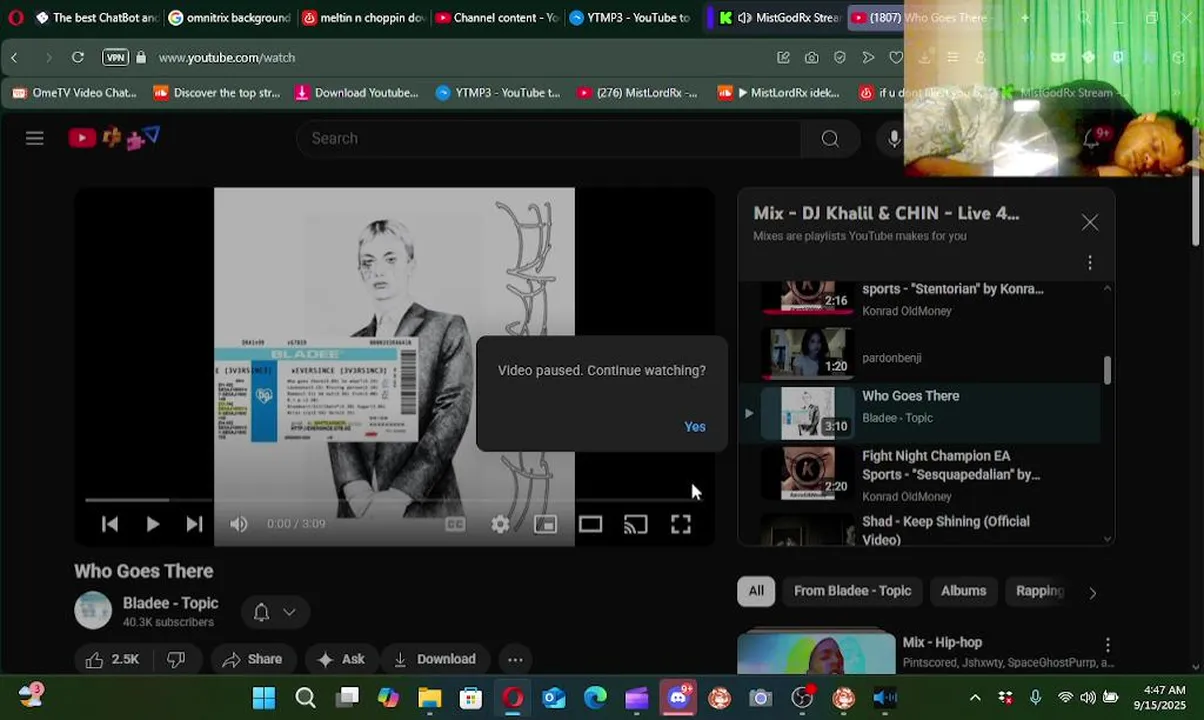Mute the video with the speaker icon

coord(238,524)
